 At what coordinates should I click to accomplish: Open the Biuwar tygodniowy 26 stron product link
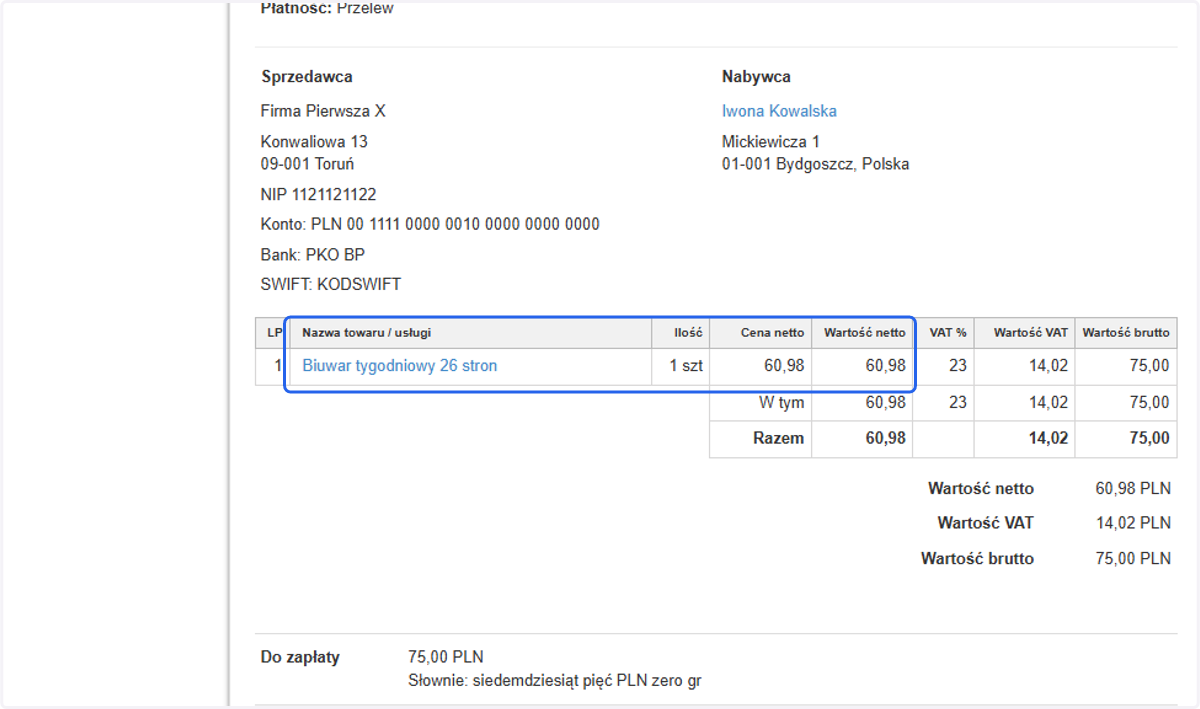(400, 366)
